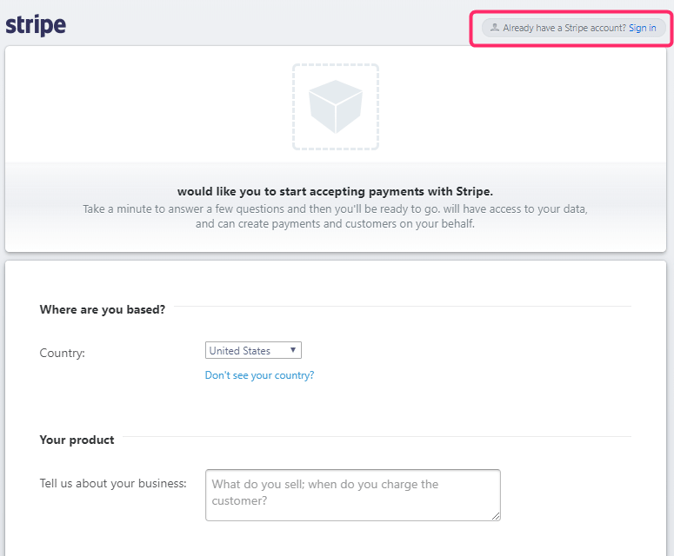Click the arrow on the United States selector
The width and height of the screenshot is (674, 556).
[x=293, y=350]
